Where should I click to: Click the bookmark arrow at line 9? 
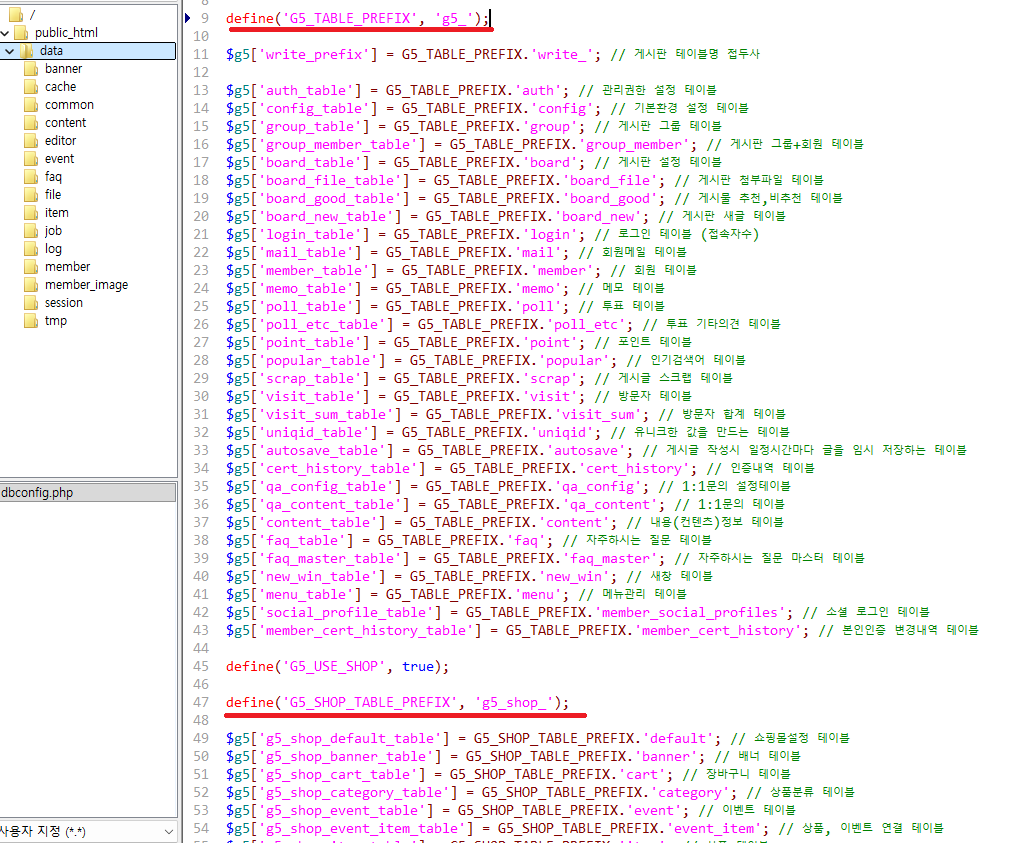click(188, 18)
